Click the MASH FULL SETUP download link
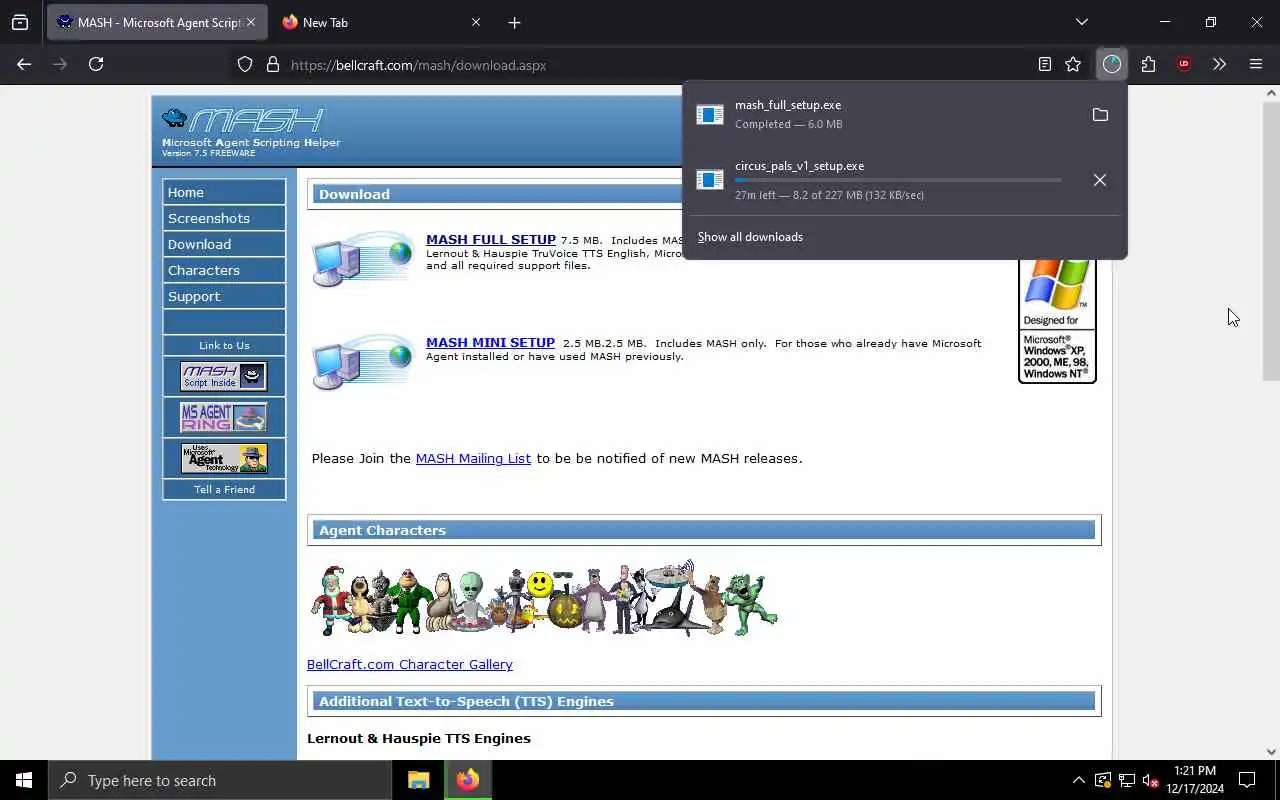Image resolution: width=1280 pixels, height=800 pixels. (x=491, y=240)
